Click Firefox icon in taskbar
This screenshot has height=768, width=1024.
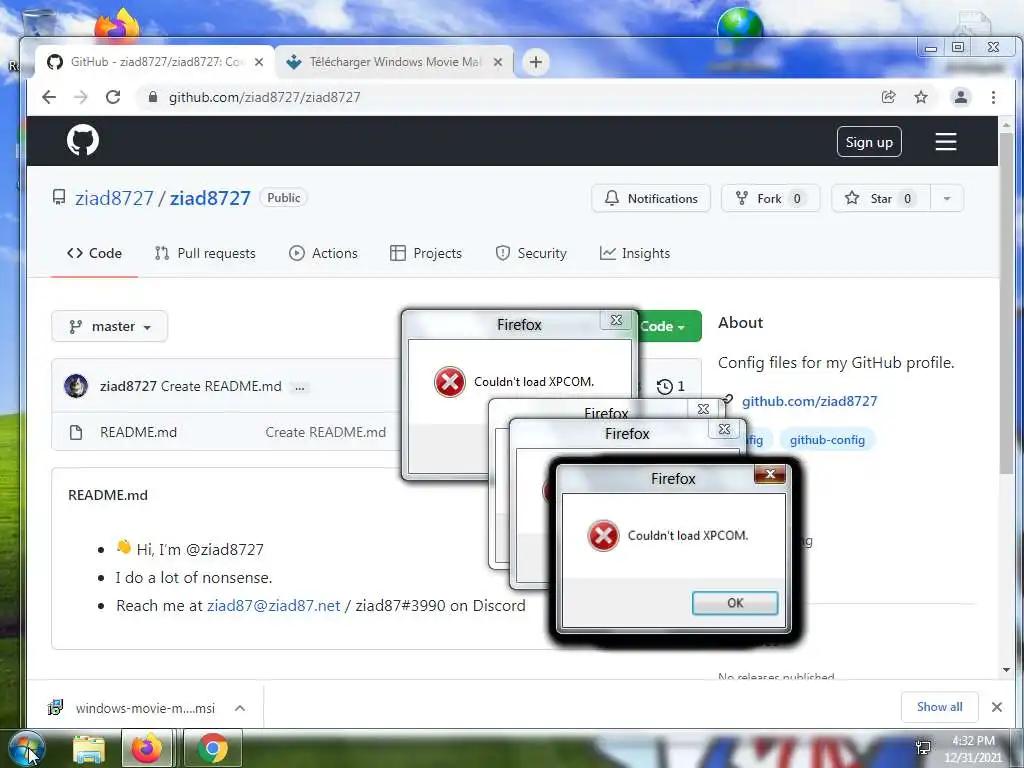(147, 748)
